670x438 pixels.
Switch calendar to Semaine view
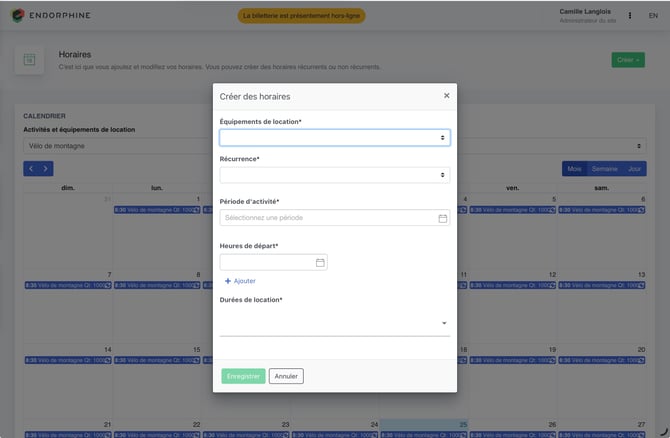tap(604, 169)
